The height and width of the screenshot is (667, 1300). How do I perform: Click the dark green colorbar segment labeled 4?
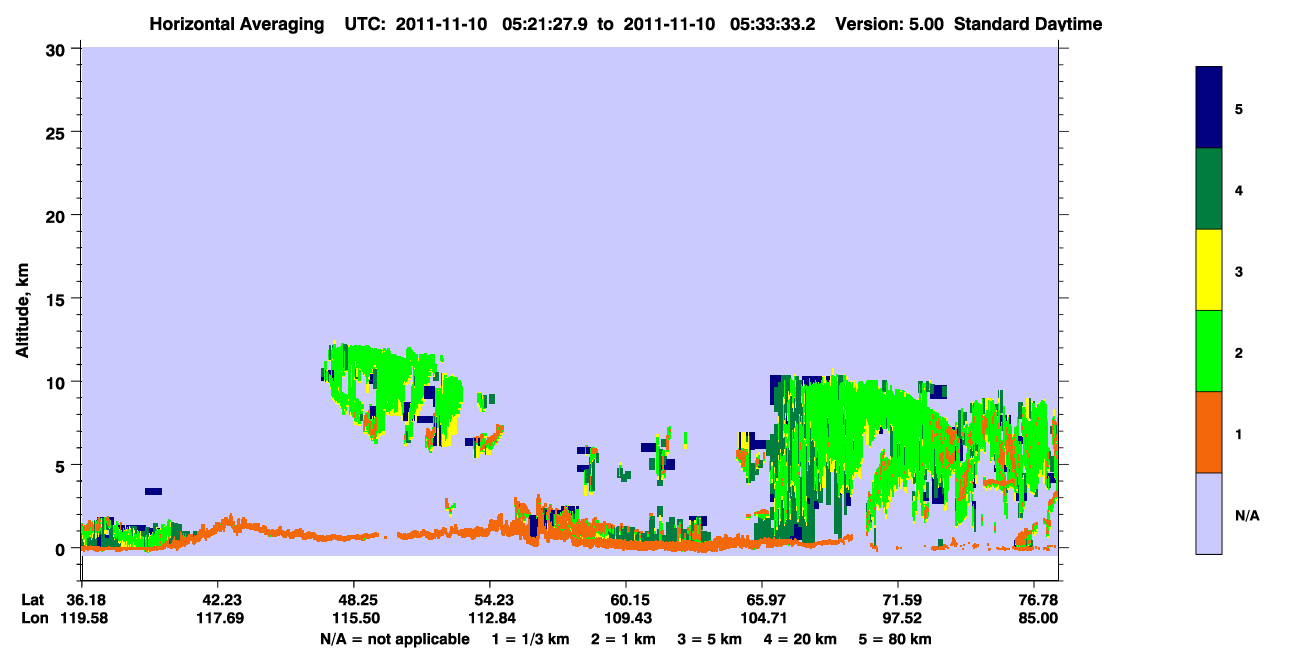[1209, 189]
